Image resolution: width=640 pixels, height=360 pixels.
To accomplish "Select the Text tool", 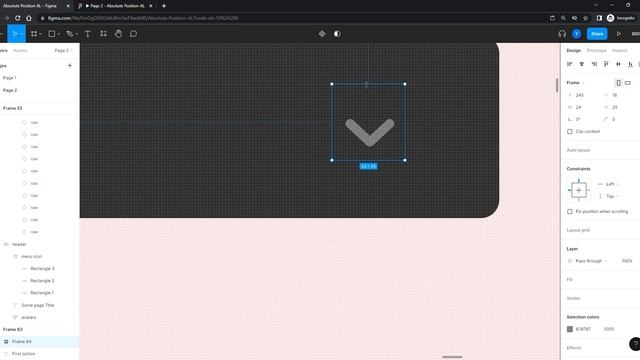I will (x=88, y=34).
